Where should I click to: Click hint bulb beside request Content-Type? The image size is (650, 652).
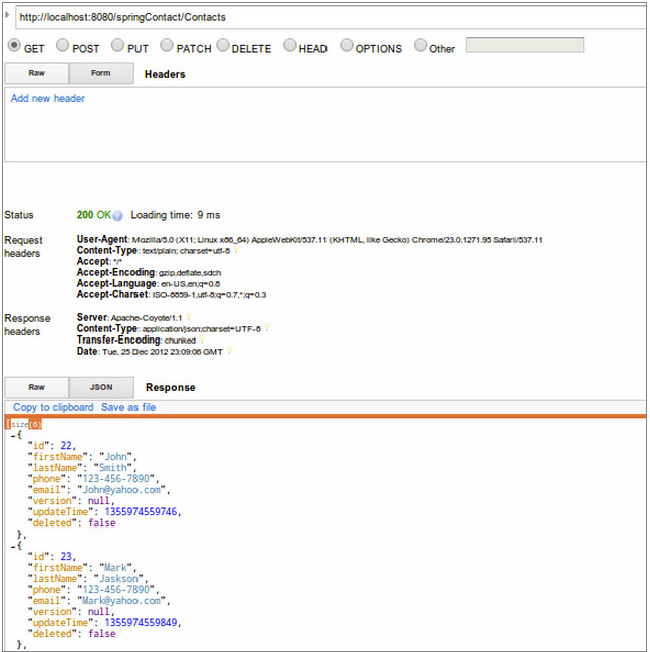(x=236, y=251)
